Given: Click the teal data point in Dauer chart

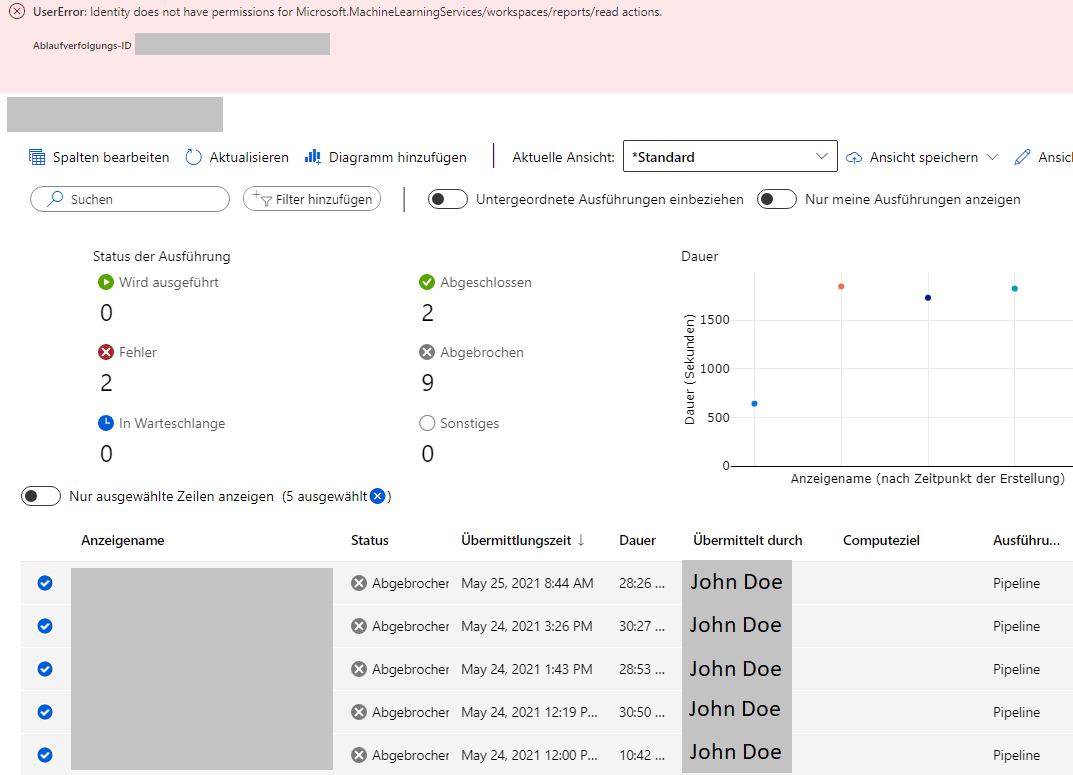Looking at the screenshot, I should click(1015, 289).
